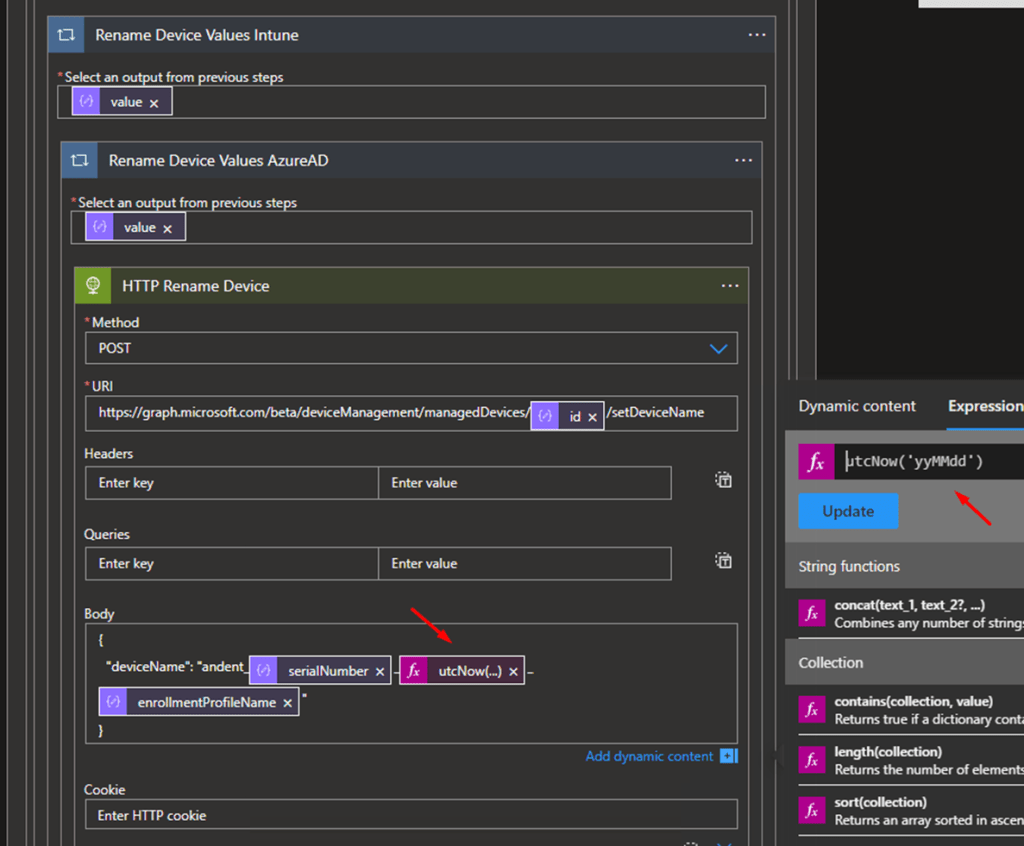The height and width of the screenshot is (846, 1024).
Task: Open HTTP Rename Device ellipsis menu
Action: [x=729, y=286]
